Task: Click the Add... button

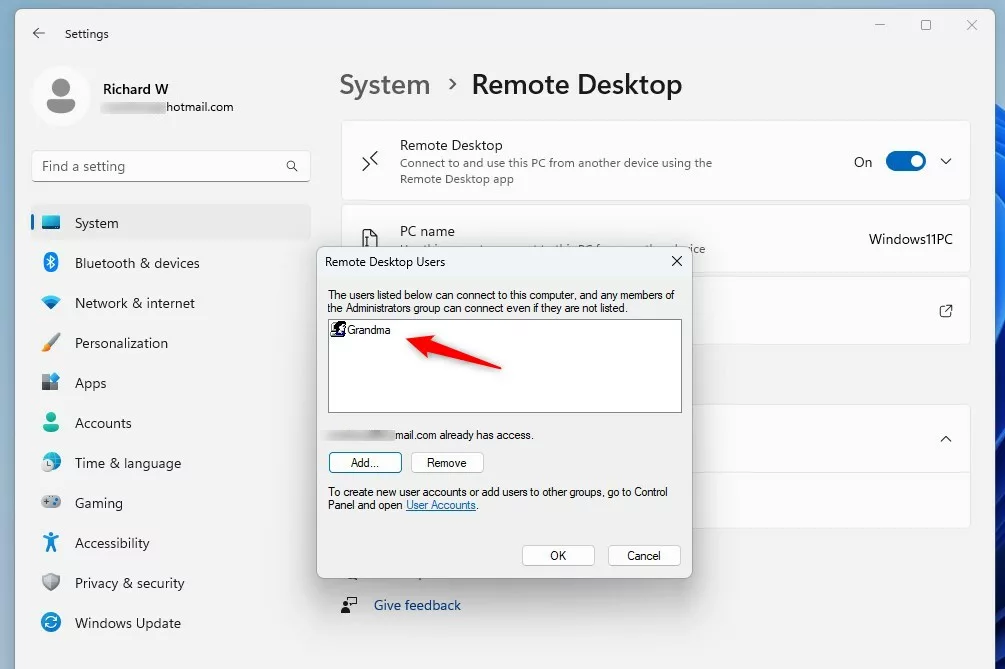Action: (365, 463)
